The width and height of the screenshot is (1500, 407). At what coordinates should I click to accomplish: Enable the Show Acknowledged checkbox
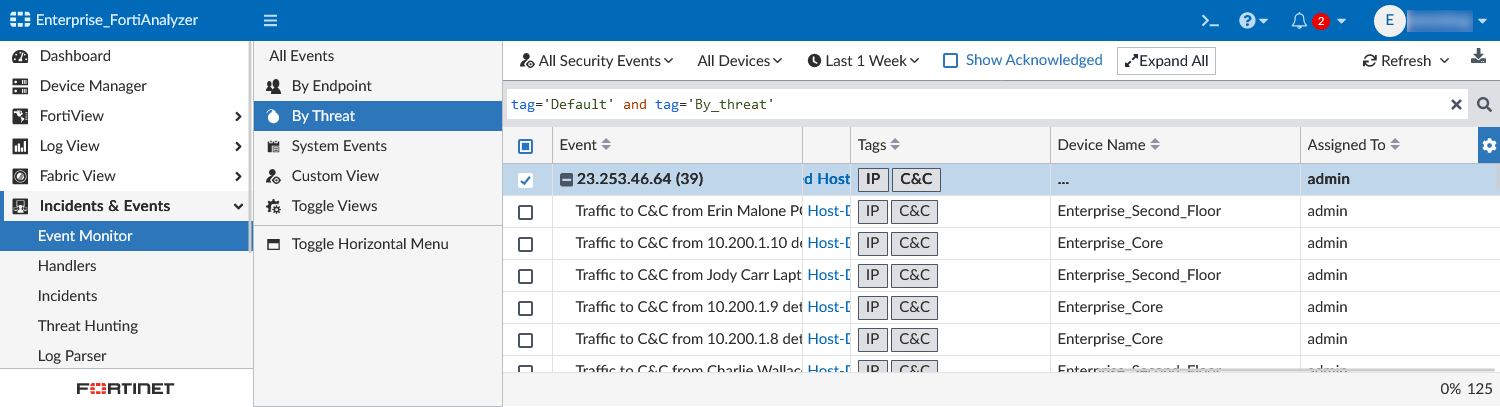[951, 60]
